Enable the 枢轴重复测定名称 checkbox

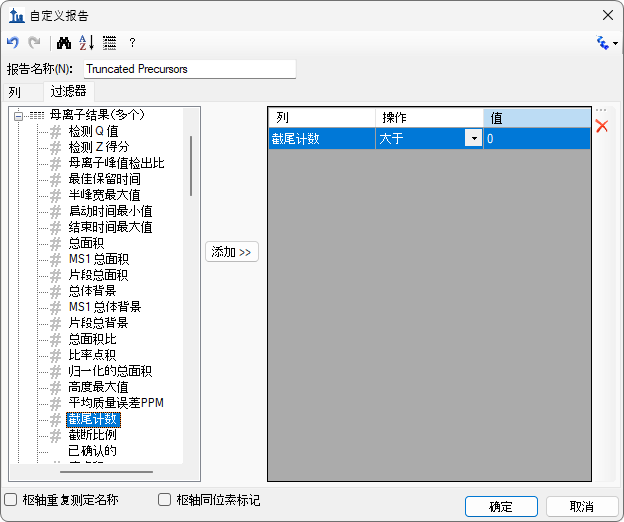click(11, 499)
